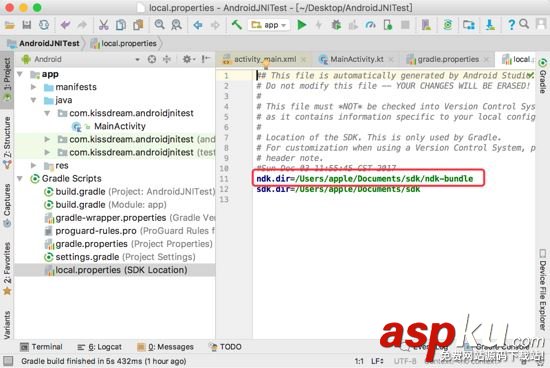The image size is (550, 368).
Task: Click the project panel settings gear
Action: (x=188, y=59)
